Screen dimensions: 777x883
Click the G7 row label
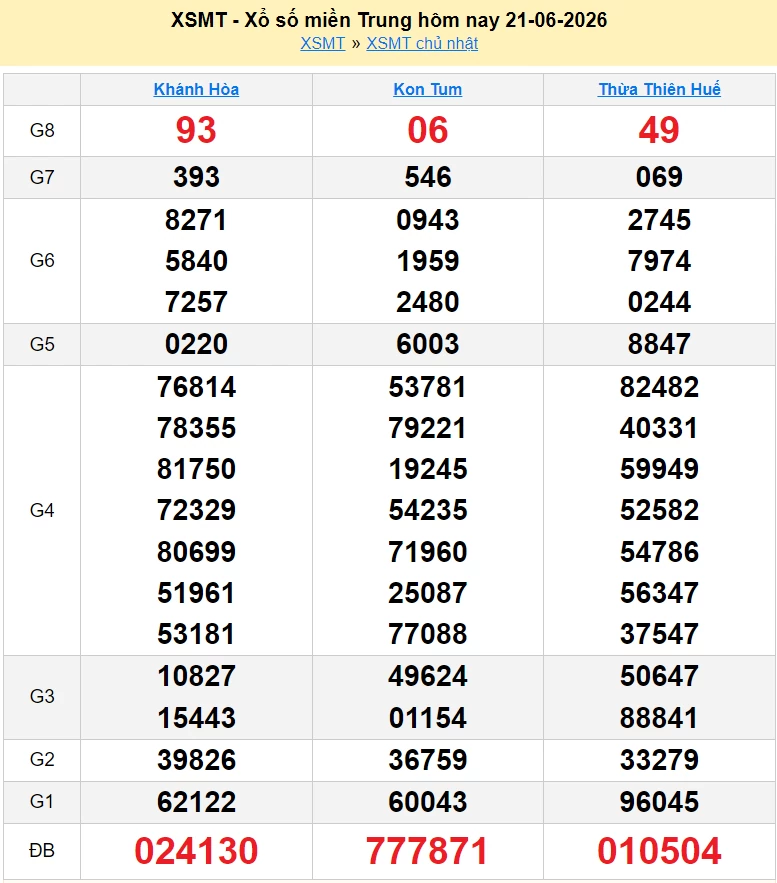pos(42,177)
